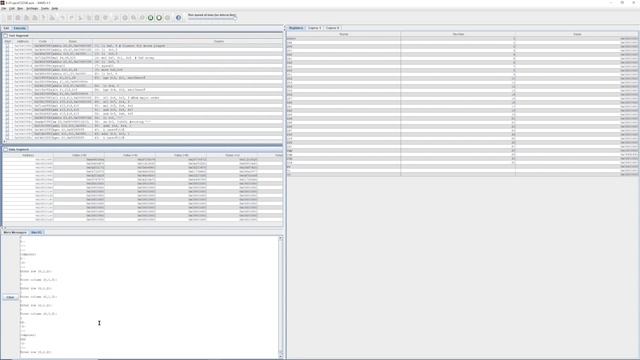Toggle breakpoint on first text segment row

(x=7, y=46)
